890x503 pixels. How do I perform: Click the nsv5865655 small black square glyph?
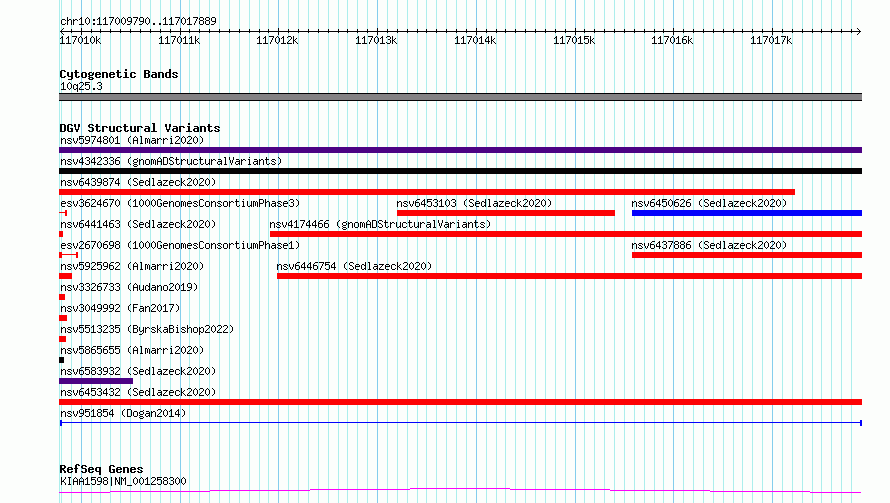(x=61, y=360)
